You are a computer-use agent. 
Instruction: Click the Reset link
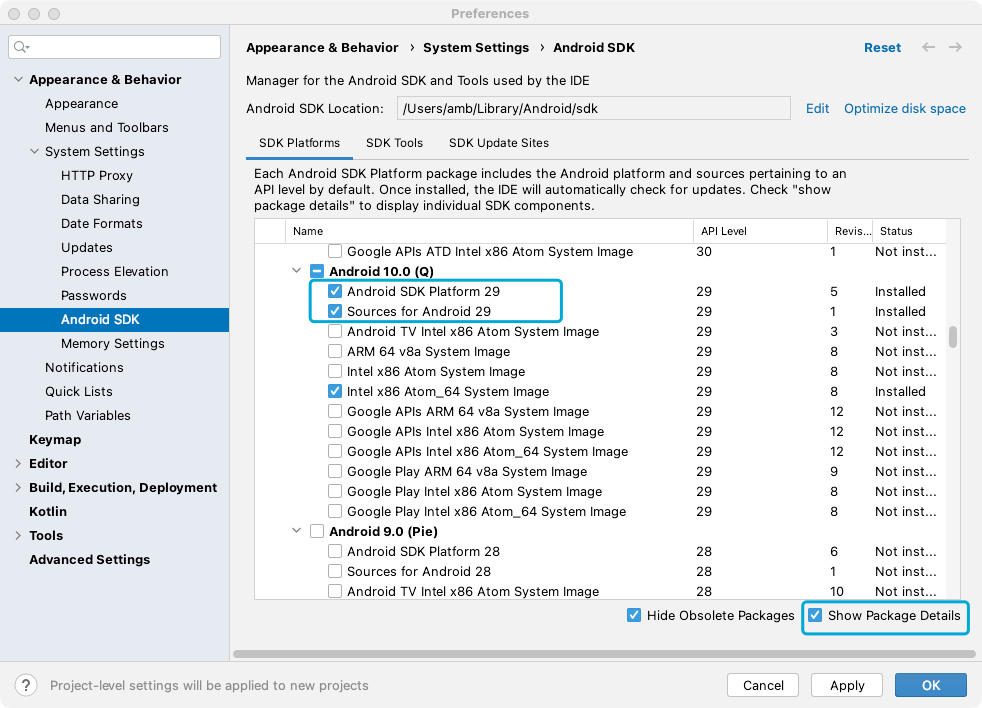(882, 48)
